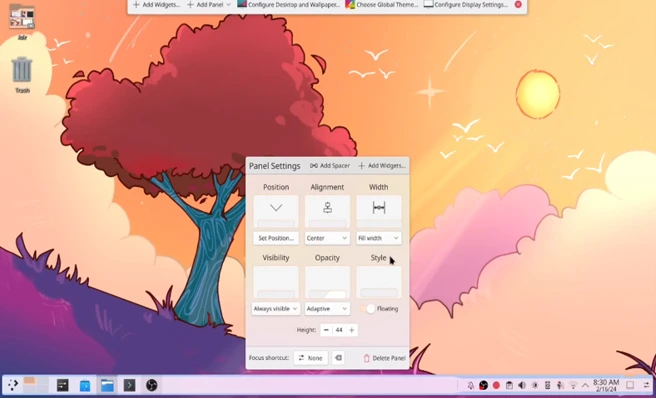Click the Opacity preview tile
This screenshot has height=399, width=656.
(x=327, y=282)
